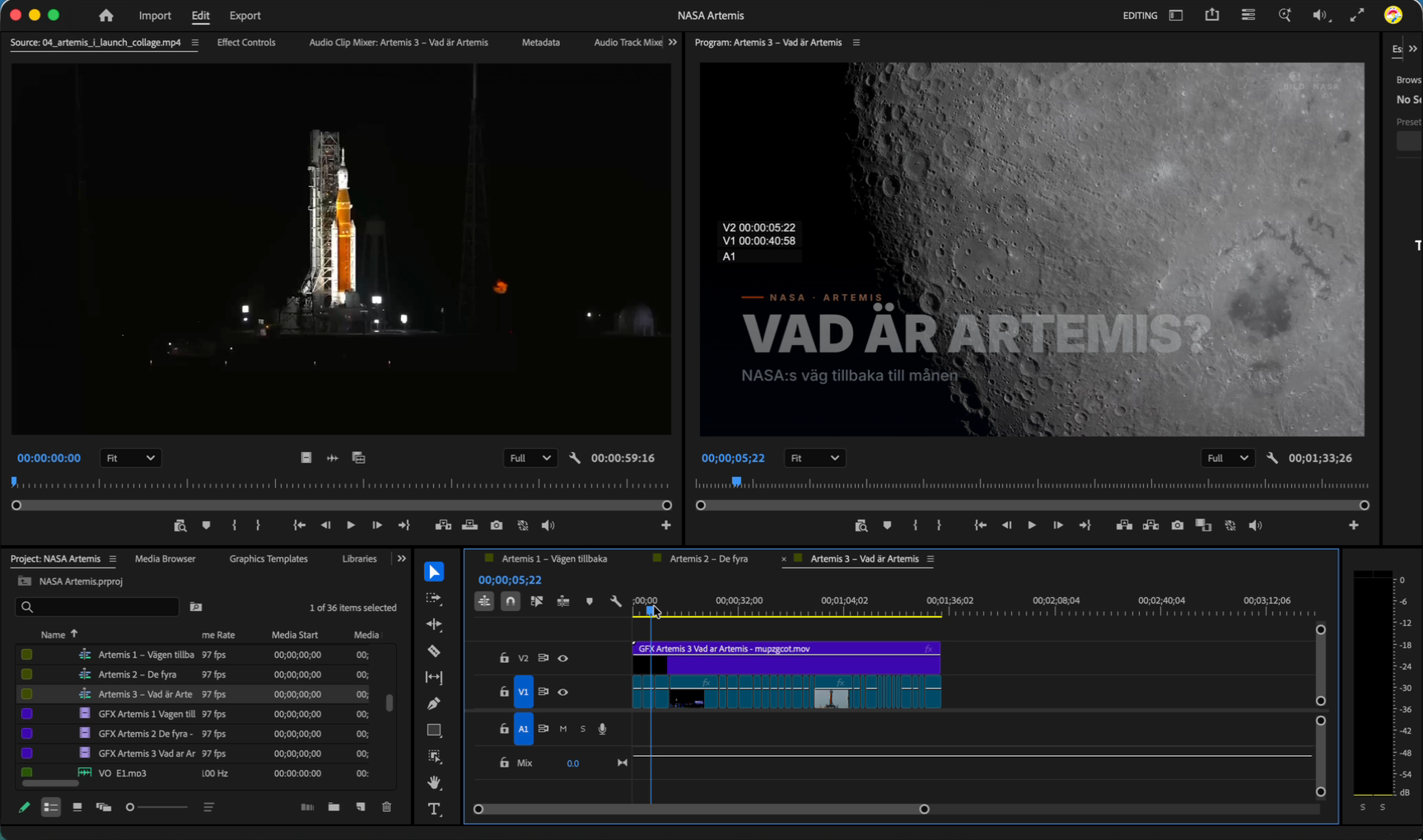Screen dimensions: 1423x840
Task: Open Source monitor Fit zoom dropdown
Action: click(x=130, y=458)
